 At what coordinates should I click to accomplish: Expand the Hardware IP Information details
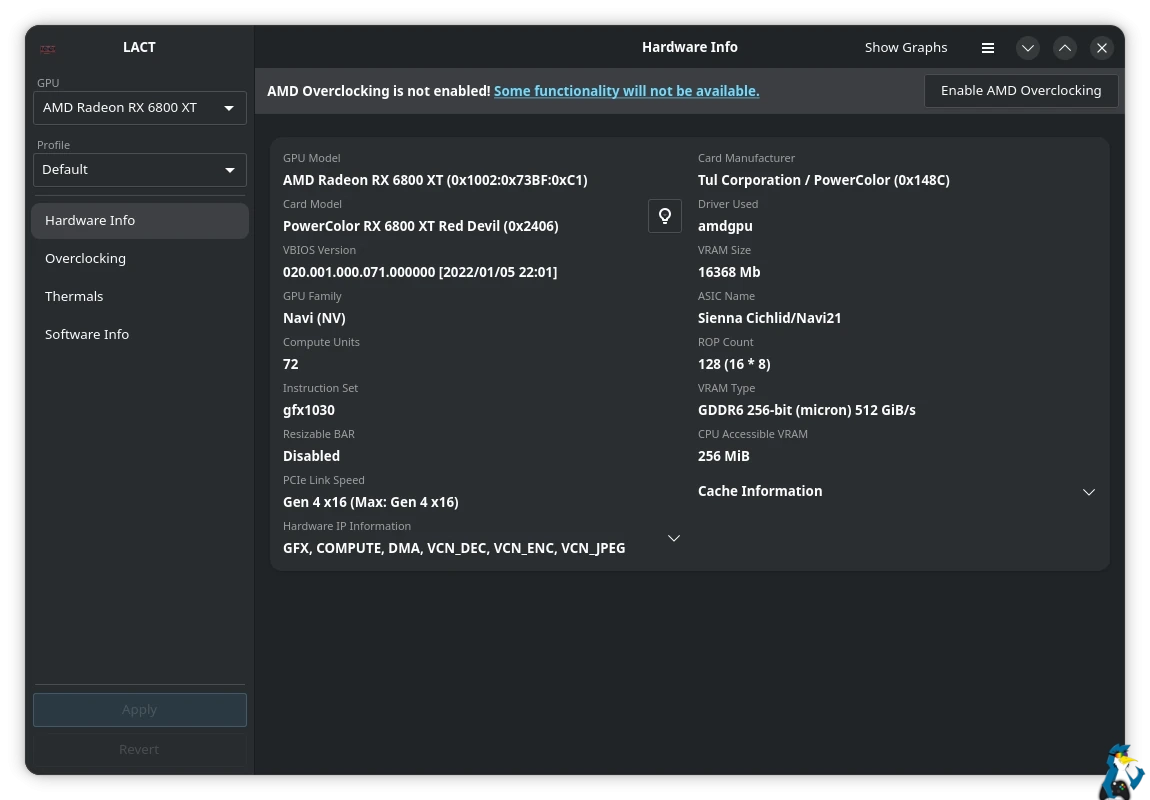(x=674, y=538)
